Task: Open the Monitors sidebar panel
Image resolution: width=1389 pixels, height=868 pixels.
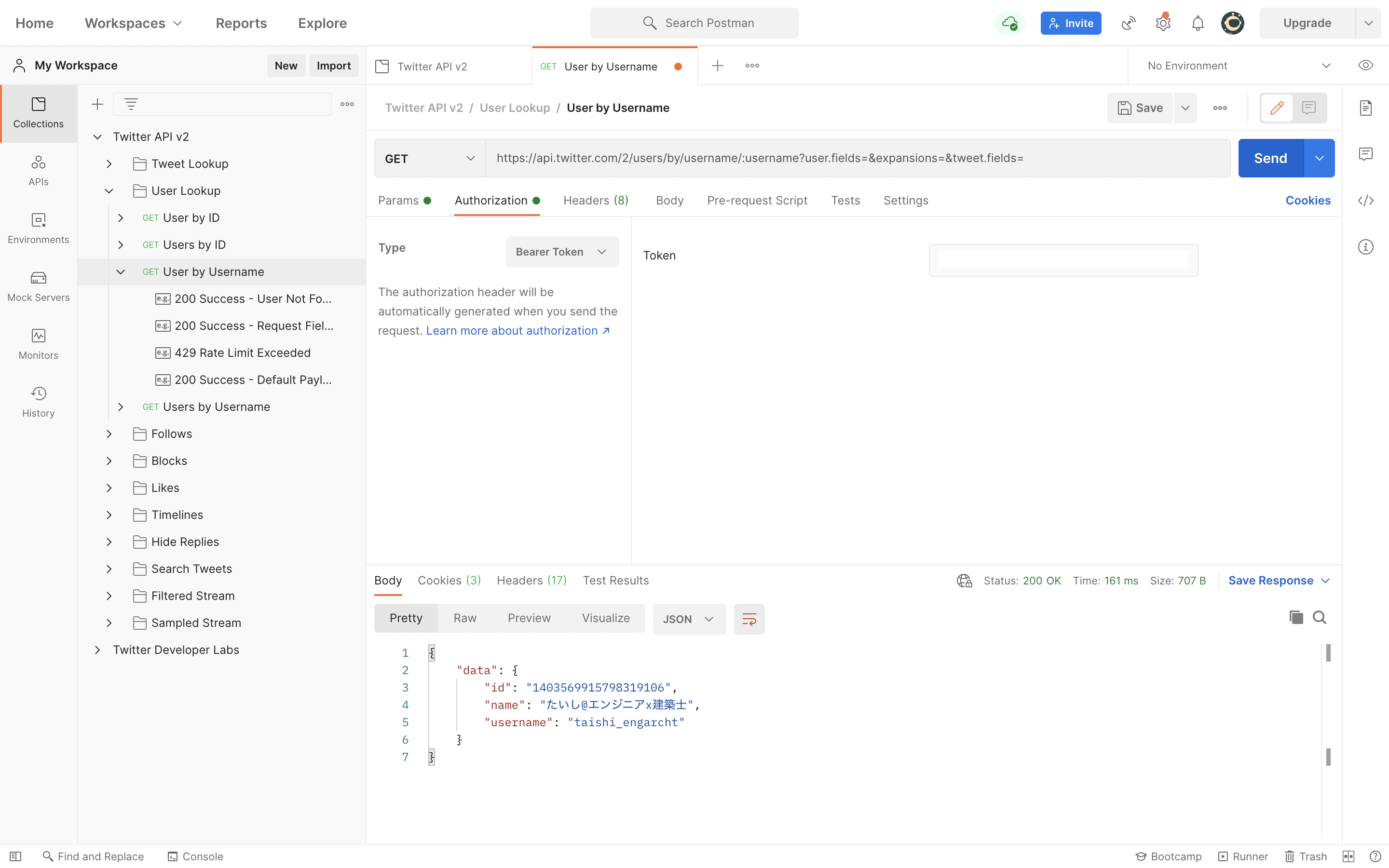Action: click(39, 343)
